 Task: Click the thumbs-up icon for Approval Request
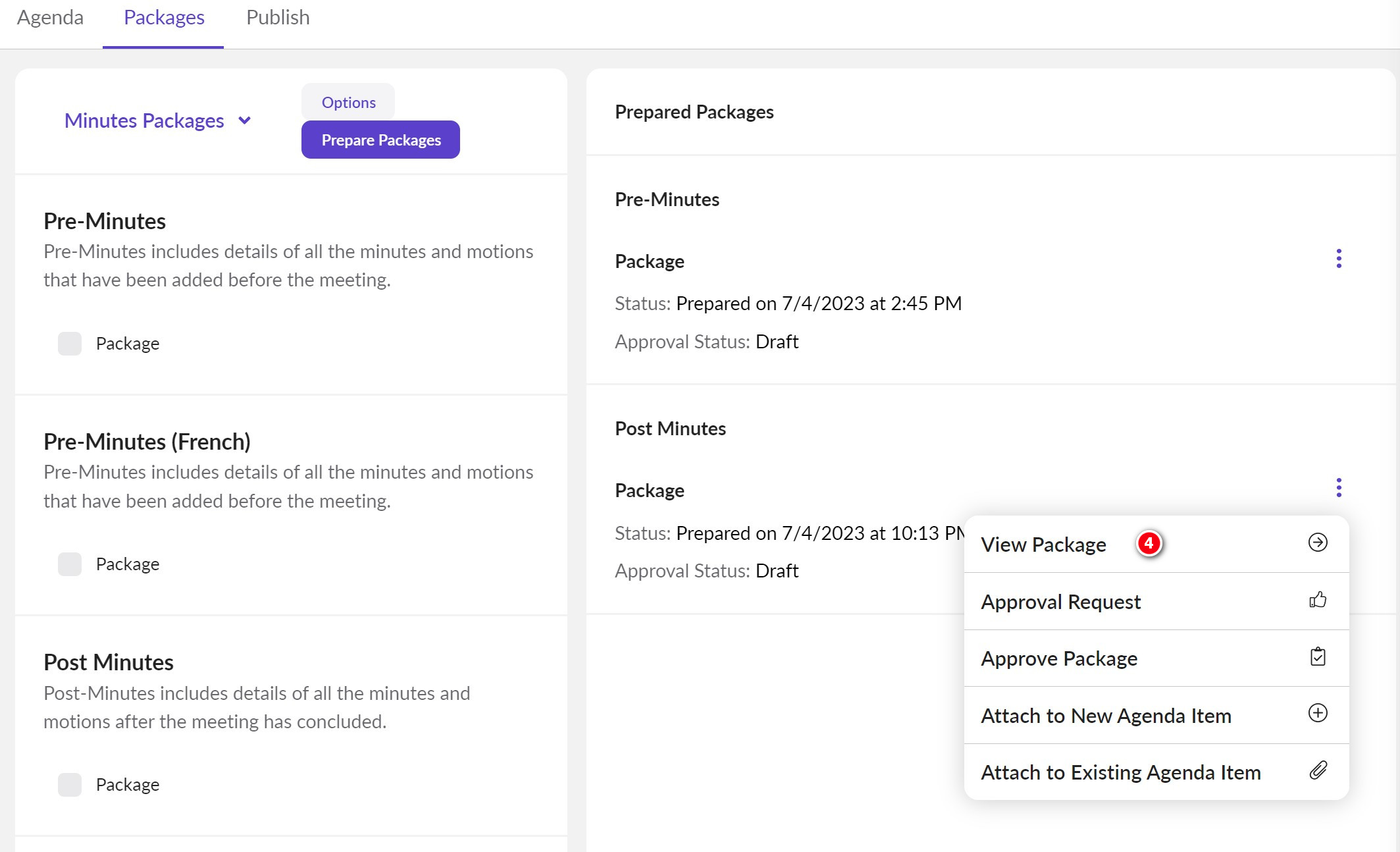pos(1317,600)
